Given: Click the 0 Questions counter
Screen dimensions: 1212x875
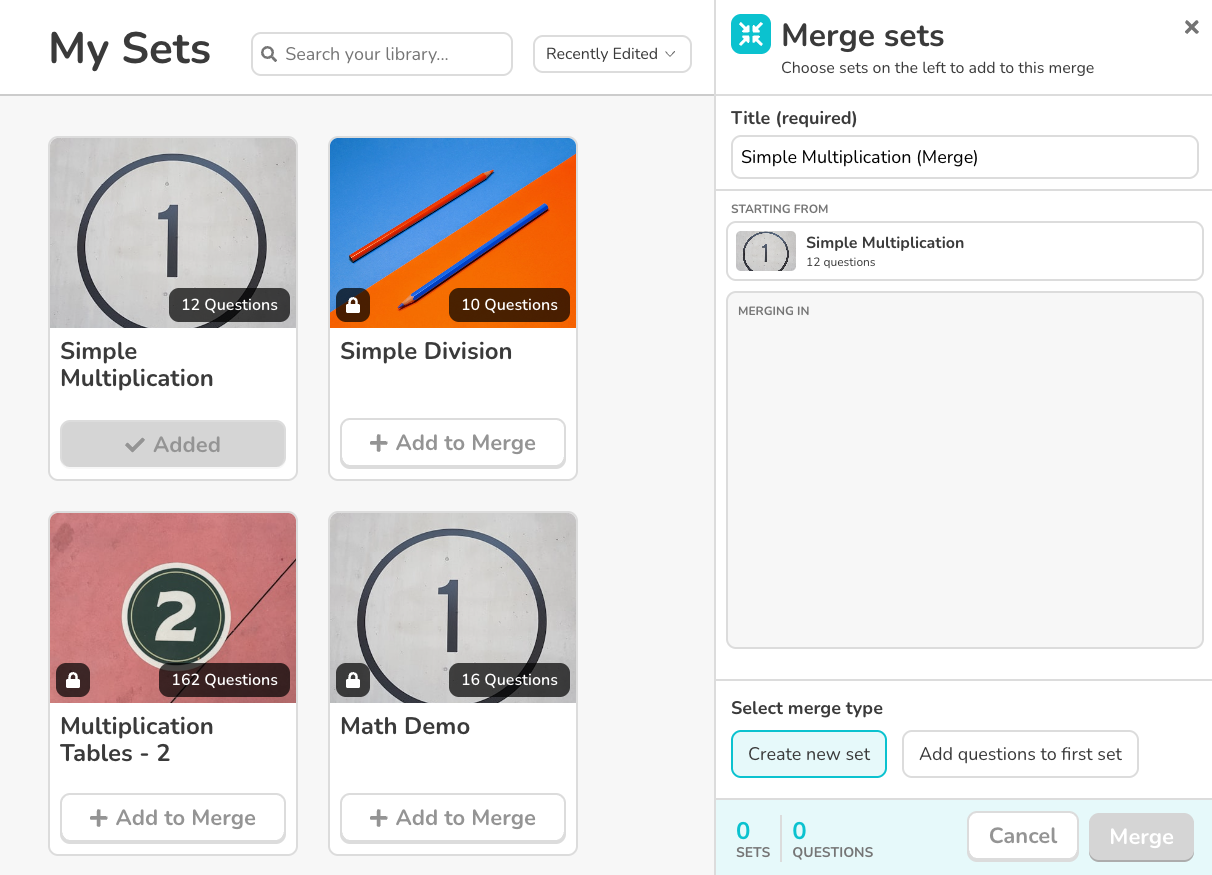Looking at the screenshot, I should click(x=833, y=840).
